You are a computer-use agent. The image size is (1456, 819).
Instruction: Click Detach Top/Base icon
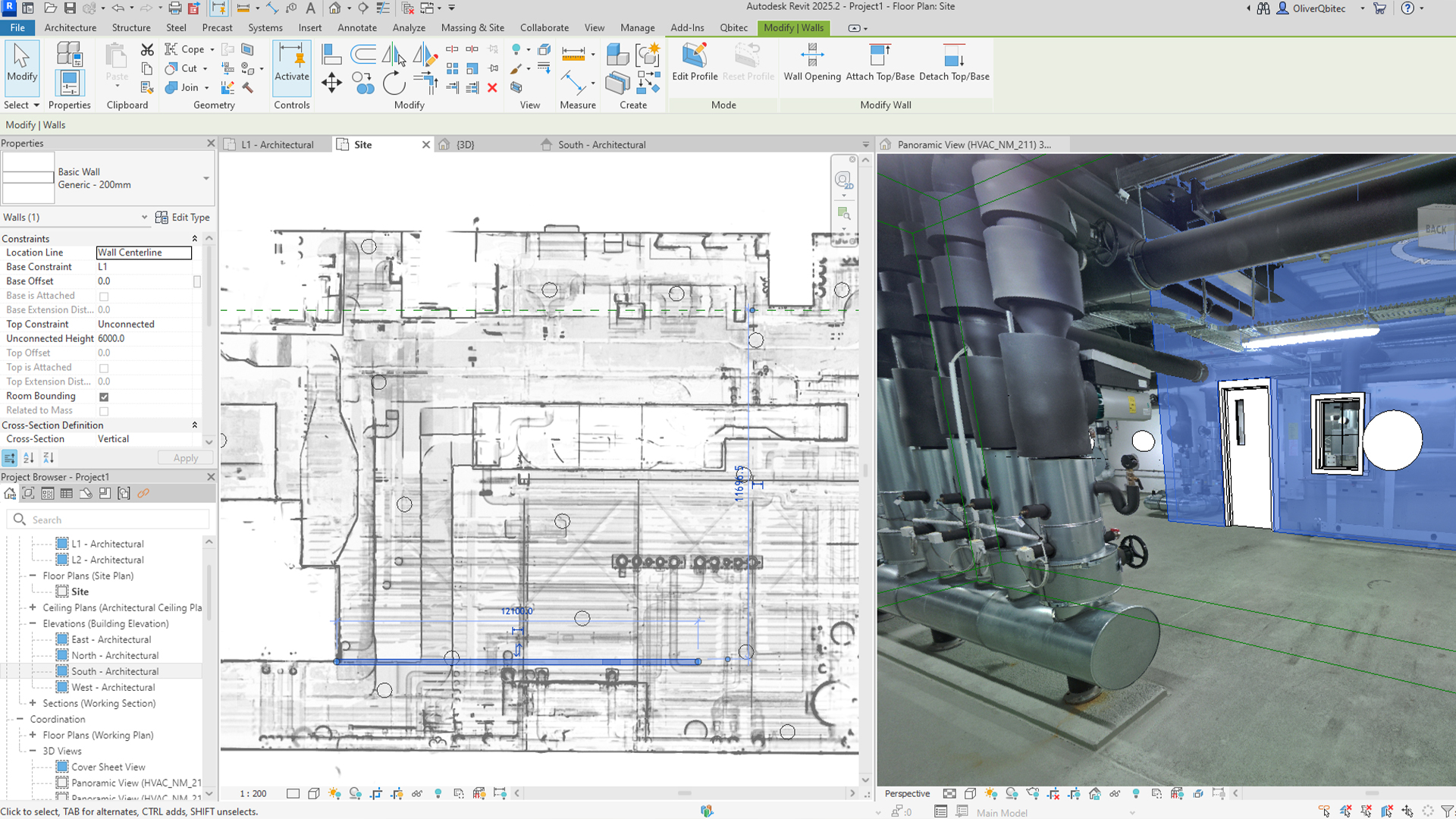(954, 61)
